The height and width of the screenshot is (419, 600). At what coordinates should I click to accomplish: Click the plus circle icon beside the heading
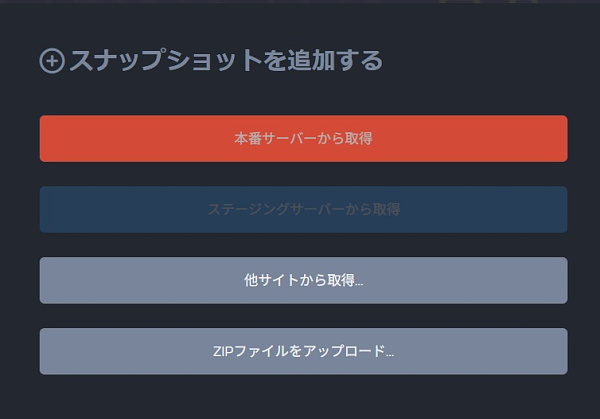(x=52, y=61)
